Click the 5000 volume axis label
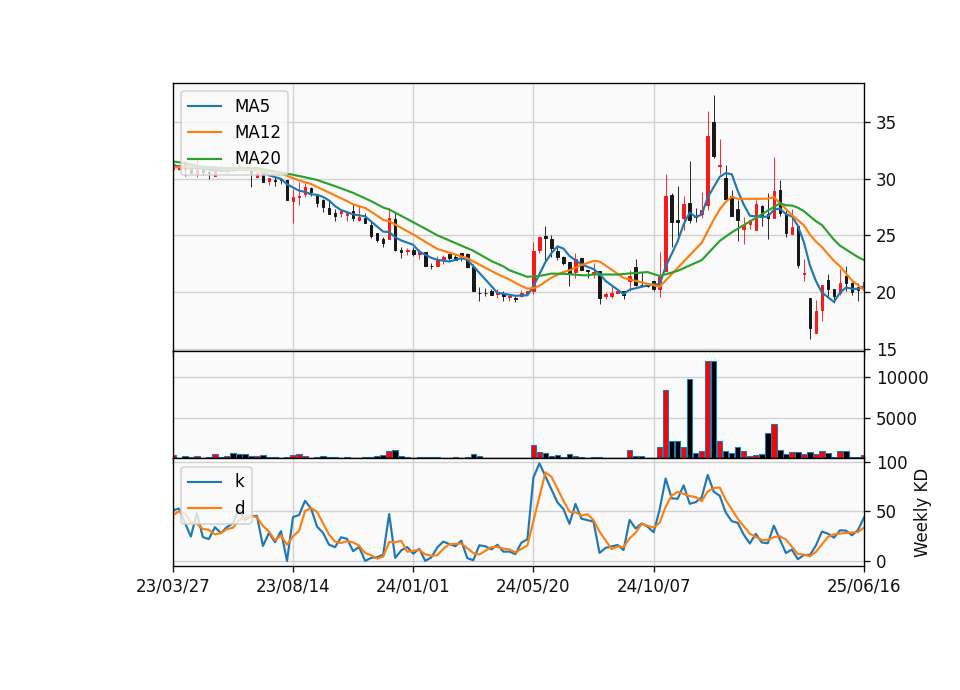The height and width of the screenshot is (690, 960). (x=897, y=419)
